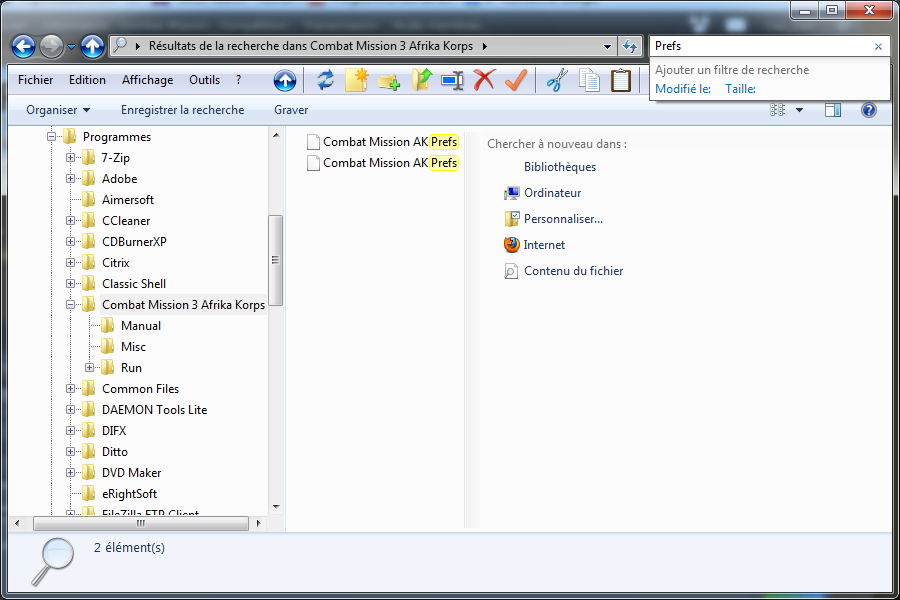The width and height of the screenshot is (900, 600).
Task: Clear the Prefs search text with X
Action: pos(878,47)
